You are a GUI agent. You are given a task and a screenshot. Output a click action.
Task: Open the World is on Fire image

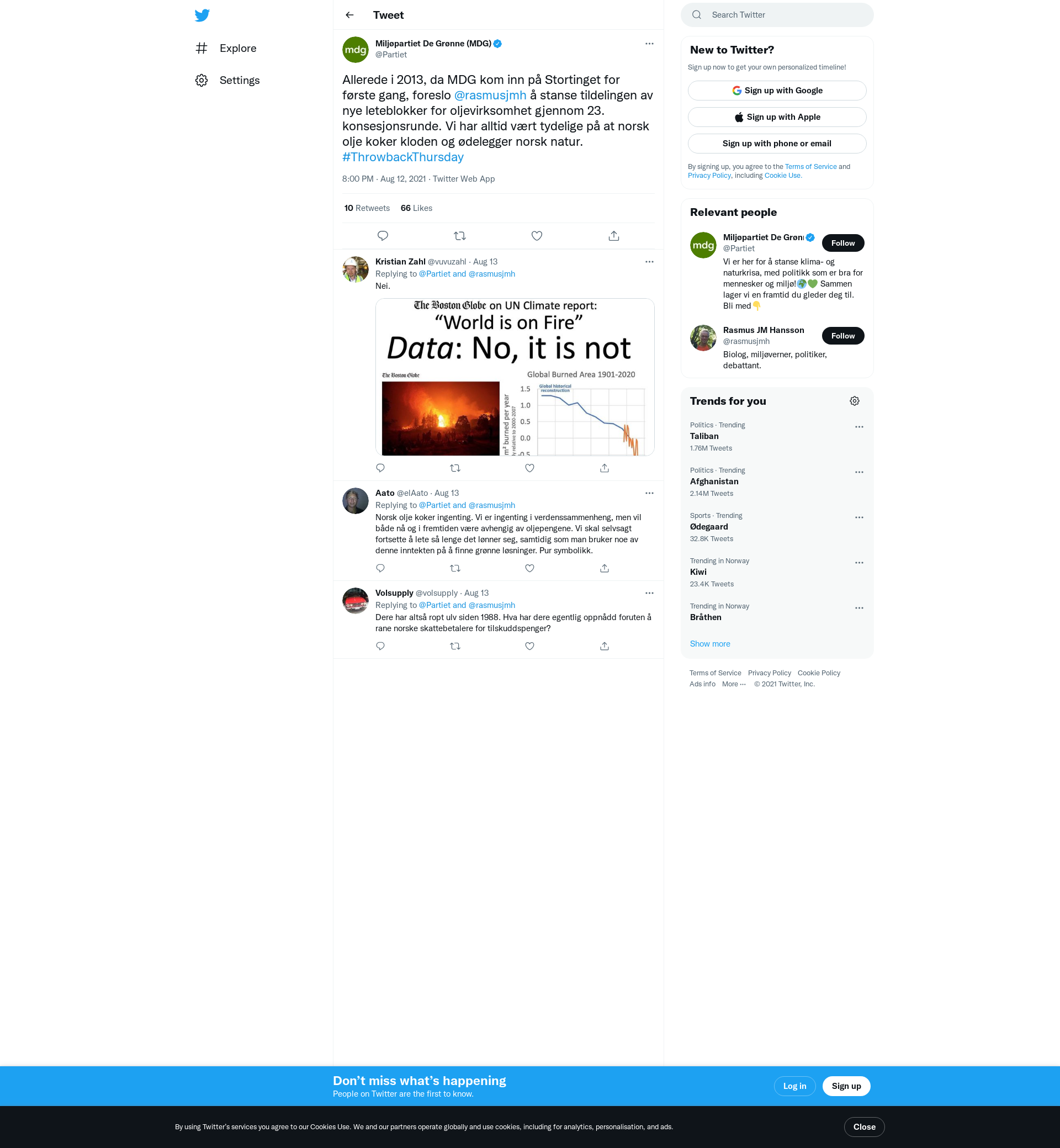pos(515,377)
